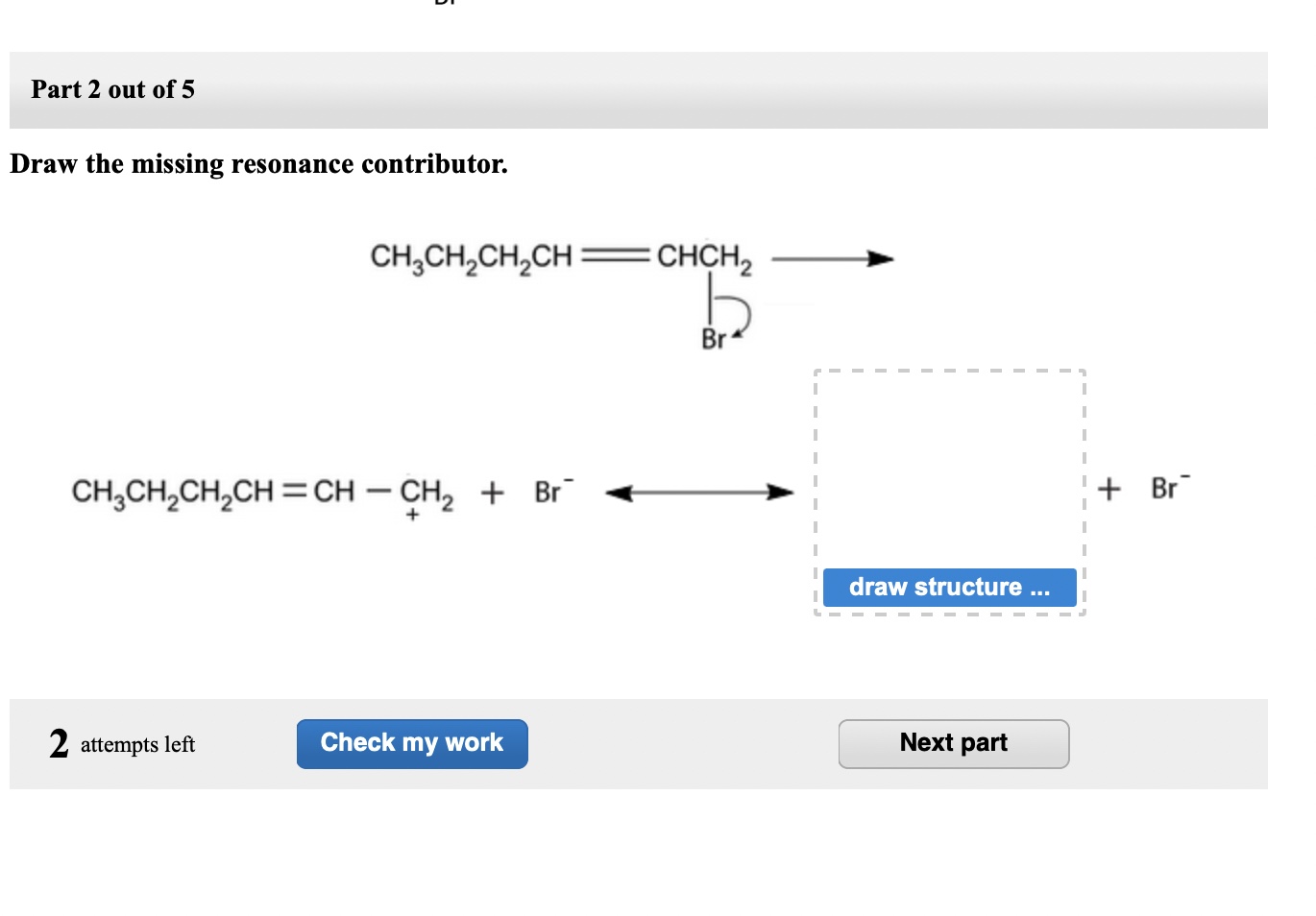
Task: Select the forward reaction arrow at top
Action: [x=834, y=257]
